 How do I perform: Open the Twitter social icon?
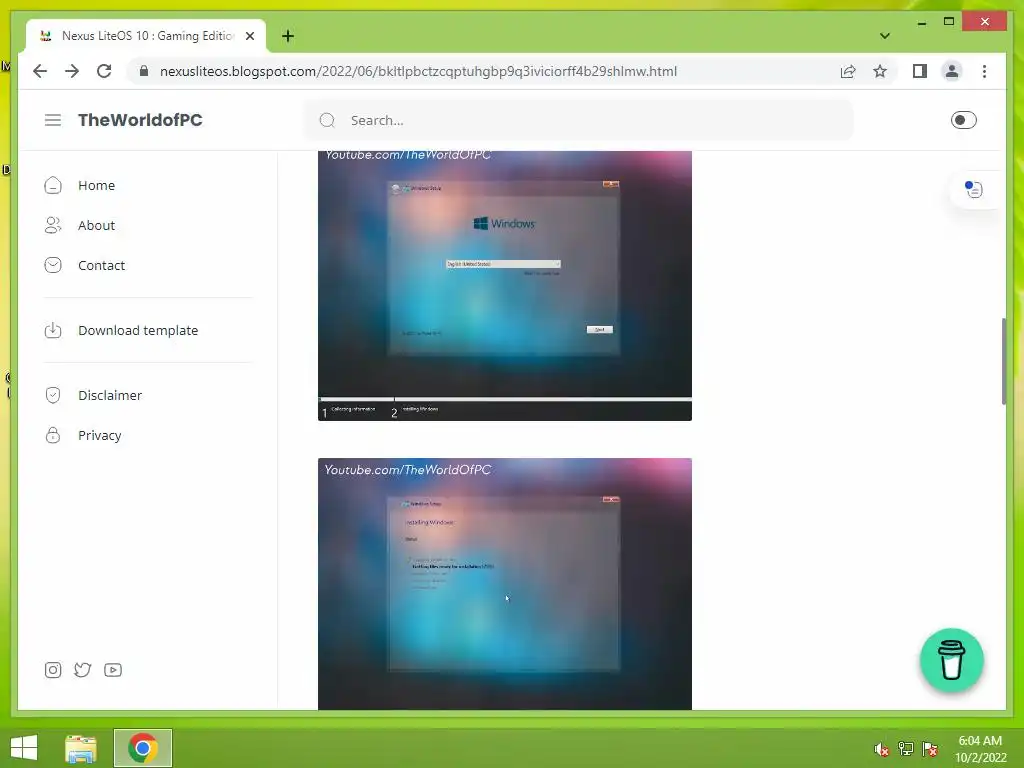(x=82, y=670)
